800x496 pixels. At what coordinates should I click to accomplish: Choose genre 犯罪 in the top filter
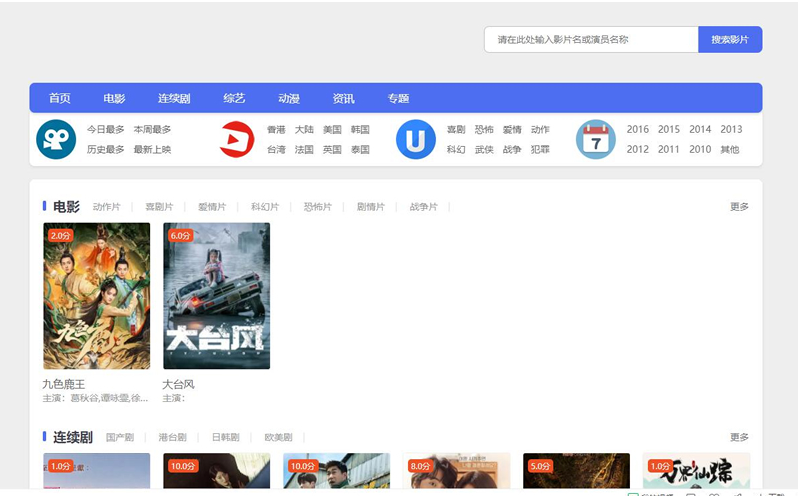tap(540, 150)
